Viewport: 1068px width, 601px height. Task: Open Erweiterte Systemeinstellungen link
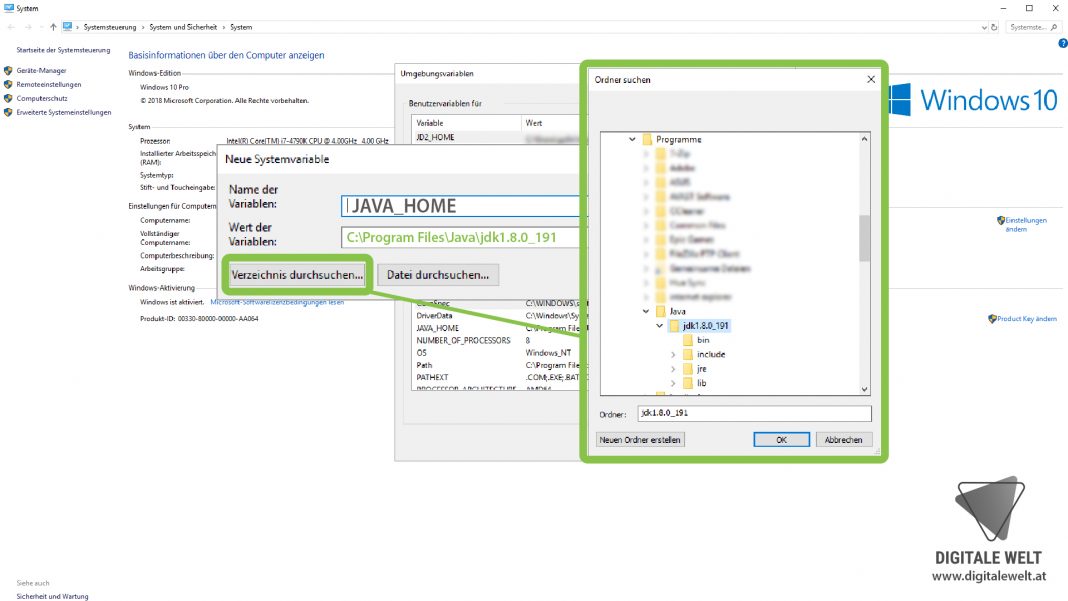pyautogui.click(x=64, y=113)
